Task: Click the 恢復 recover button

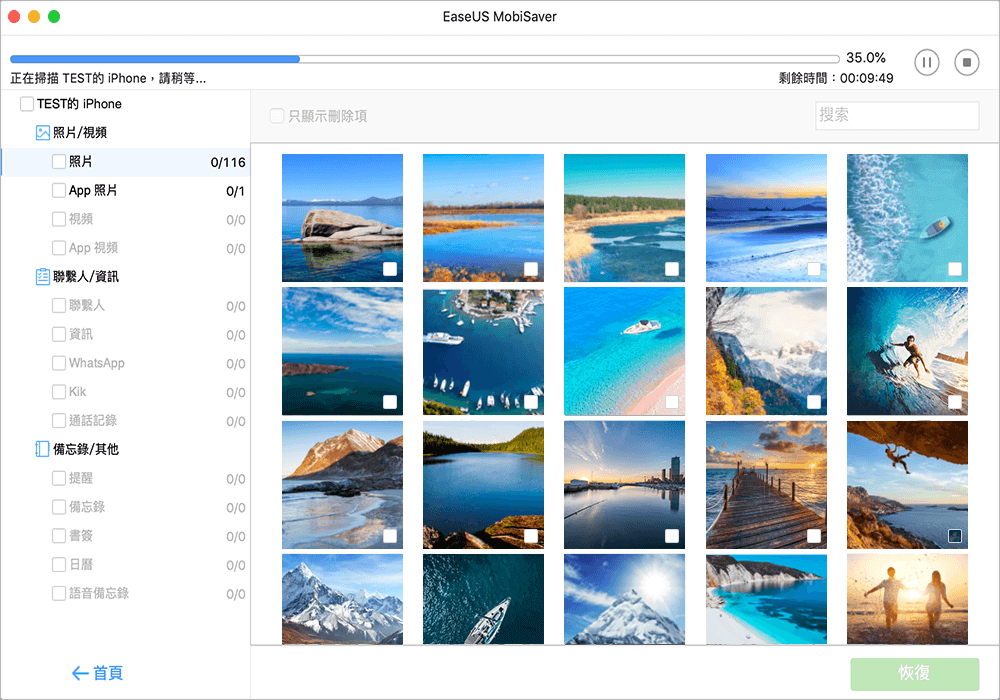Action: 914,673
